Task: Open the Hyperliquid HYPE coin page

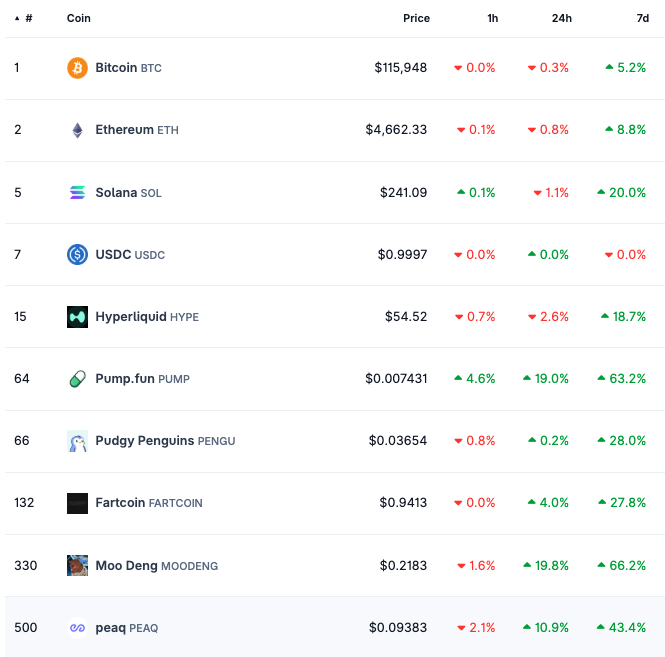Action: [x=147, y=317]
